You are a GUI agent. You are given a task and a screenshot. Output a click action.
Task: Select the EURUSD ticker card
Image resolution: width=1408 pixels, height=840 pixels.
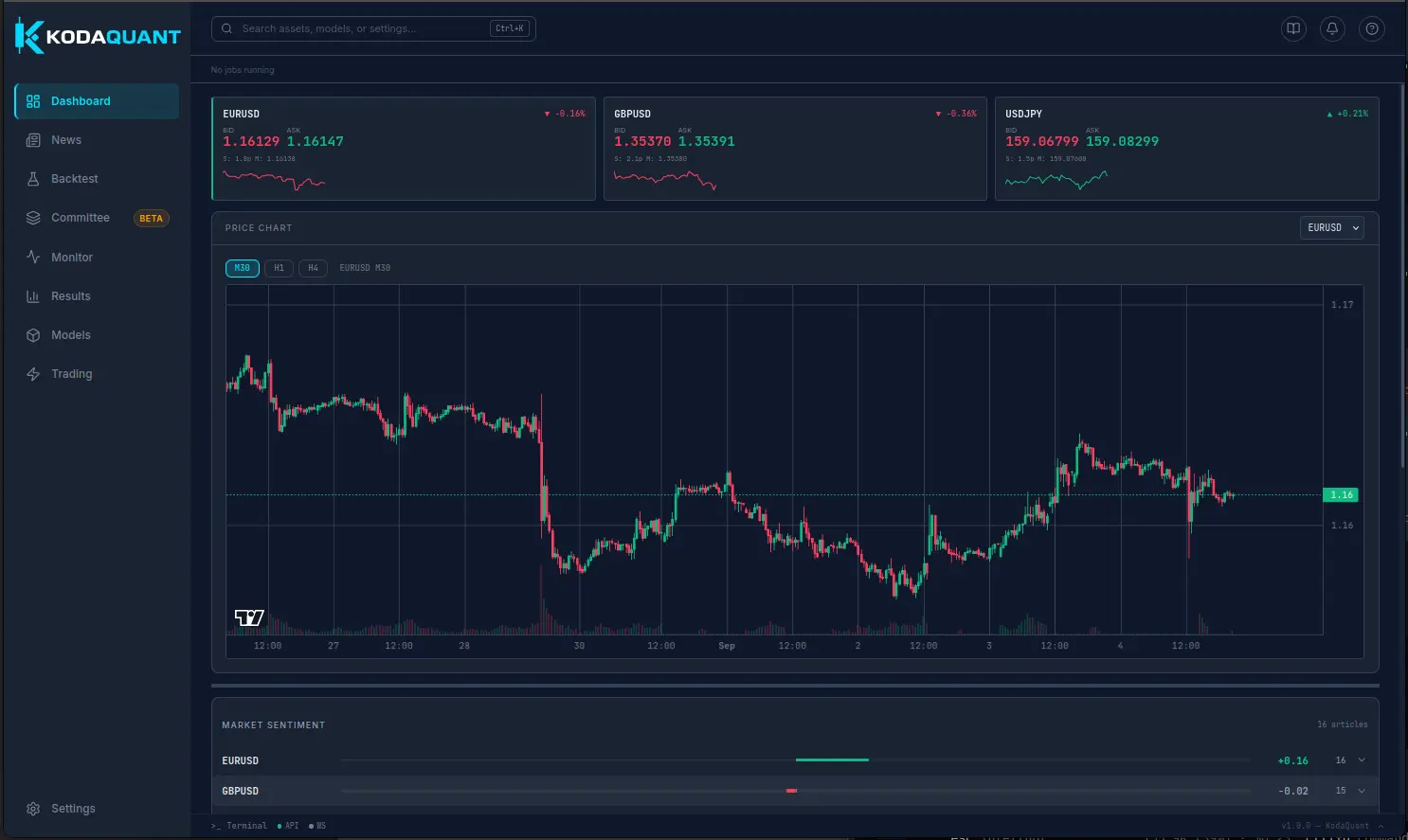tap(404, 149)
